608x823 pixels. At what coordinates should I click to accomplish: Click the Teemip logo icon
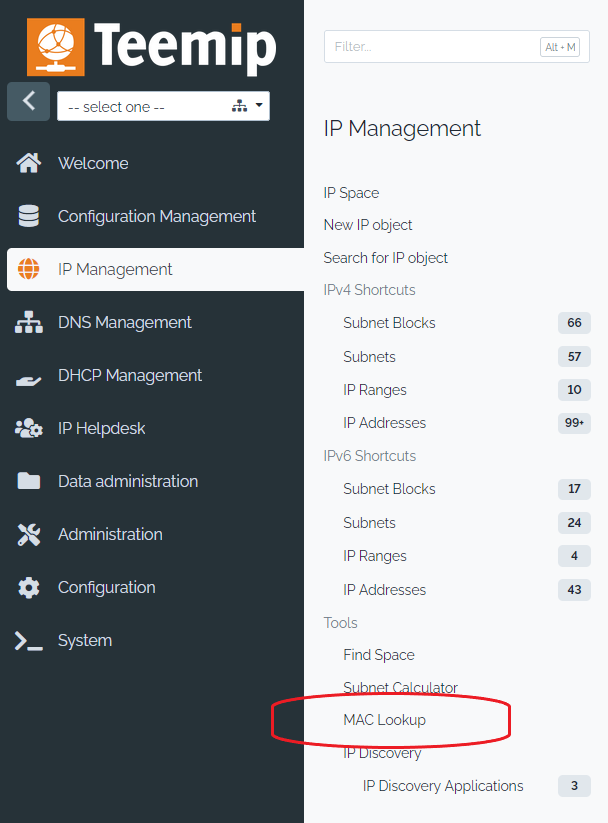tap(56, 47)
